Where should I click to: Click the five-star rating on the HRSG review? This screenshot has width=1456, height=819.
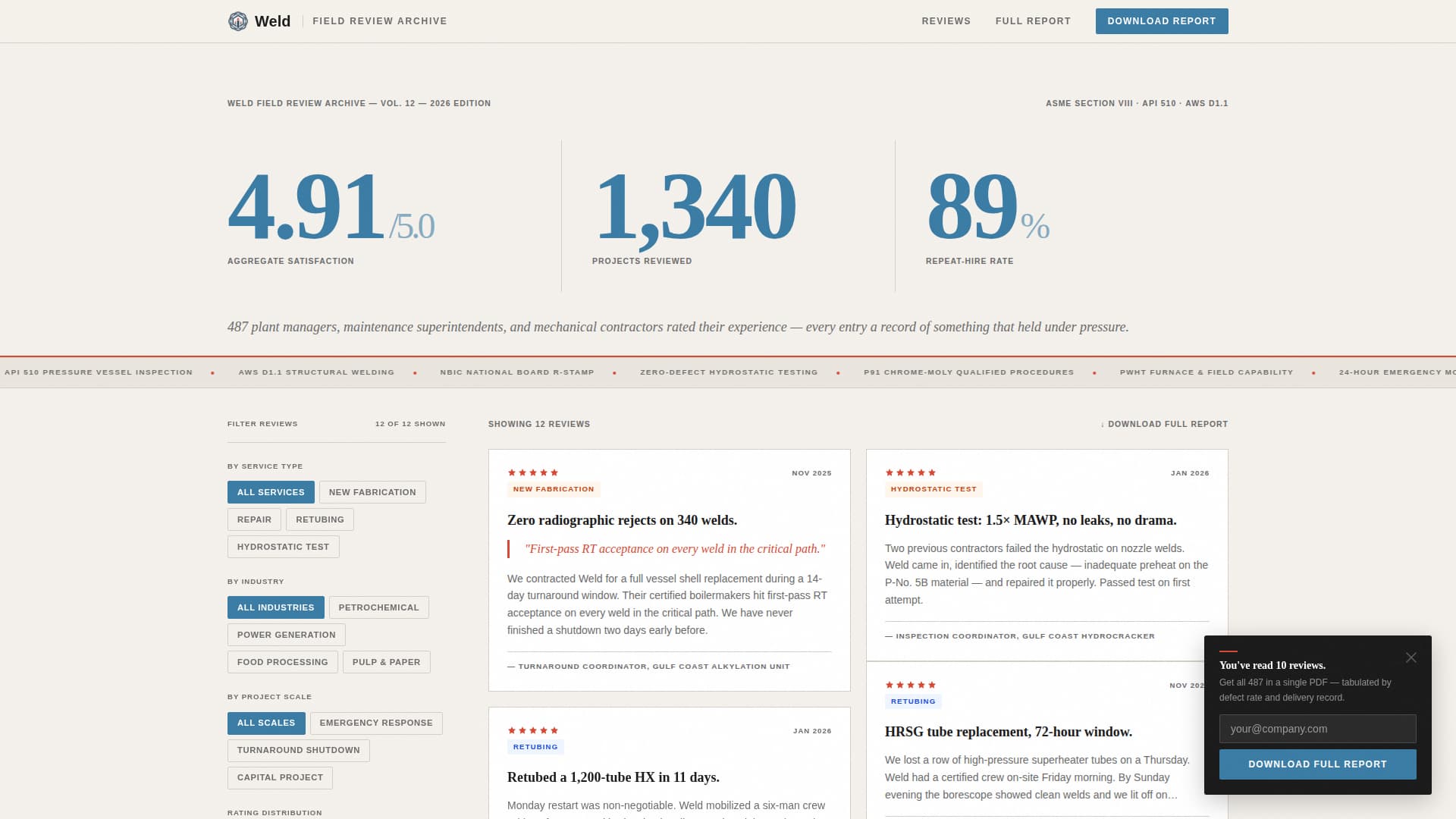(x=911, y=685)
